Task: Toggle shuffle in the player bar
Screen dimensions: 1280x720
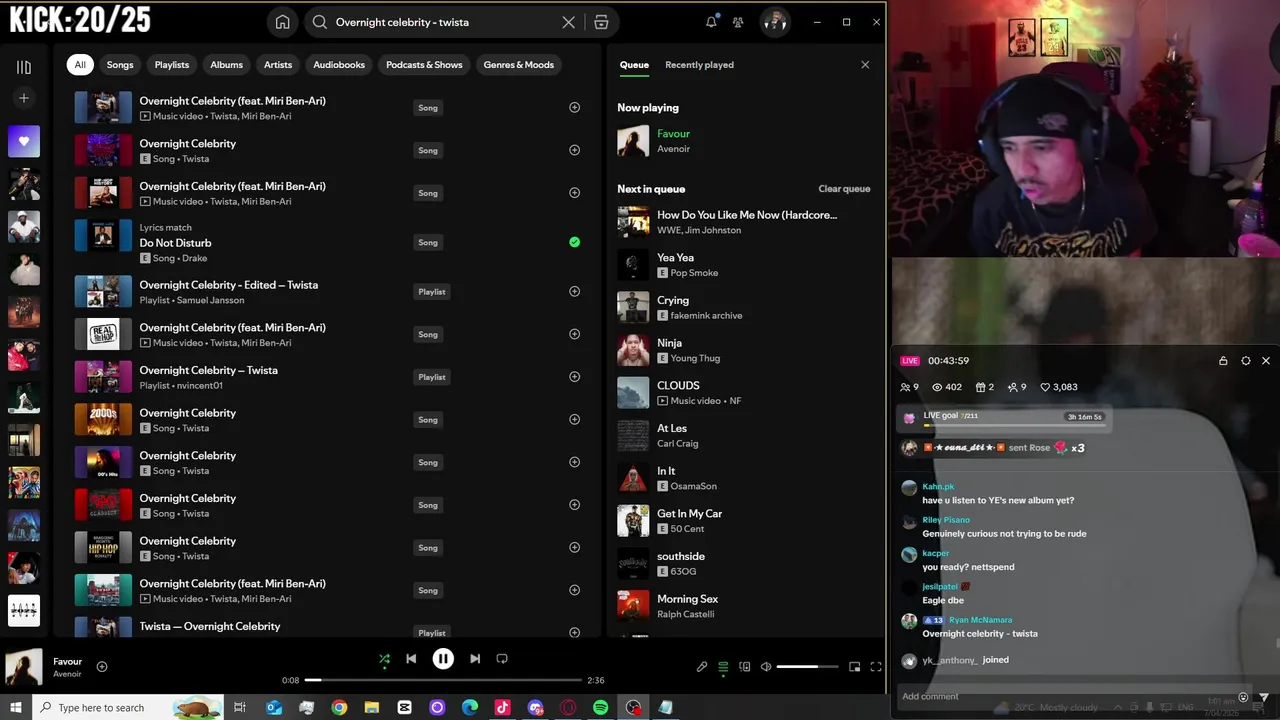Action: [384, 659]
